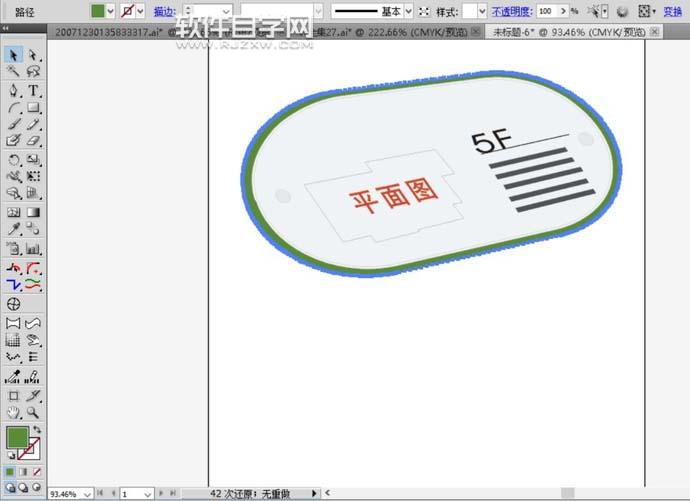This screenshot has width=690, height=501.
Task: Click the 93.46% zoom field
Action: click(65, 494)
